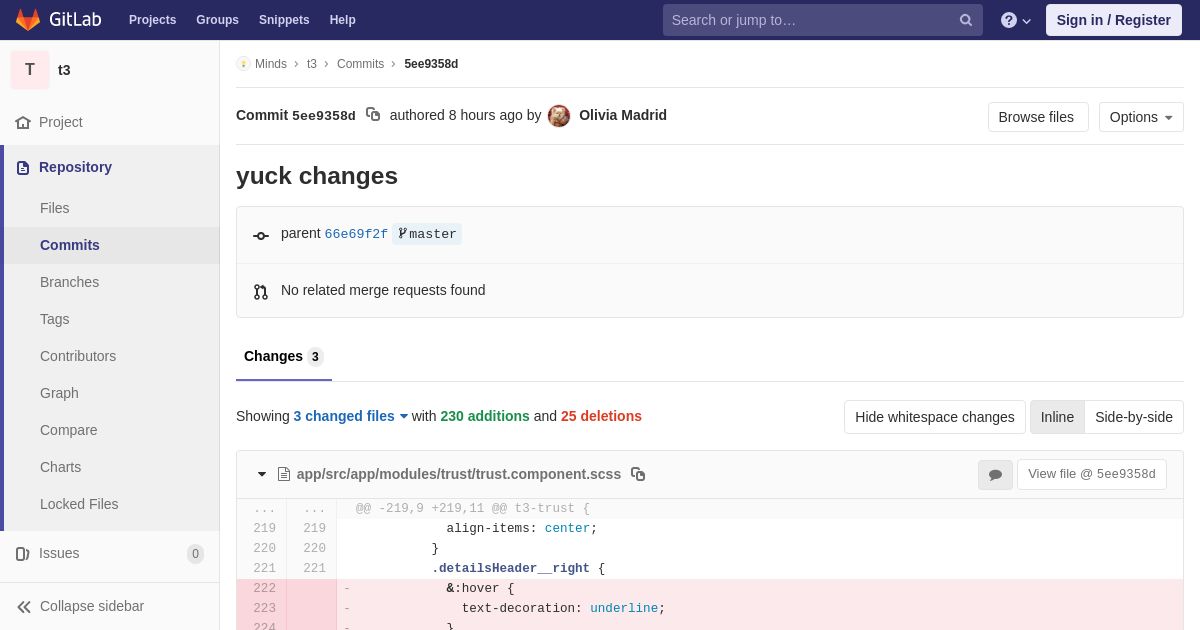Open the Projects menu

click(x=152, y=20)
